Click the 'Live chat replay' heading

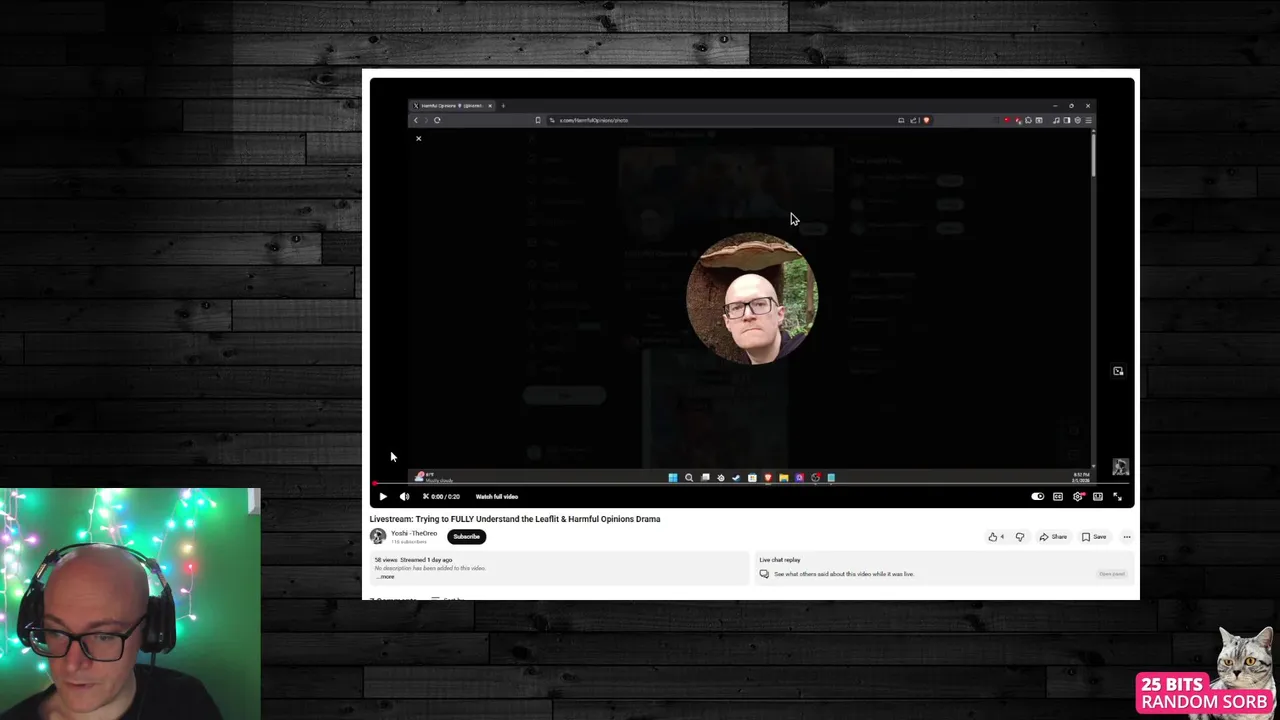click(780, 560)
